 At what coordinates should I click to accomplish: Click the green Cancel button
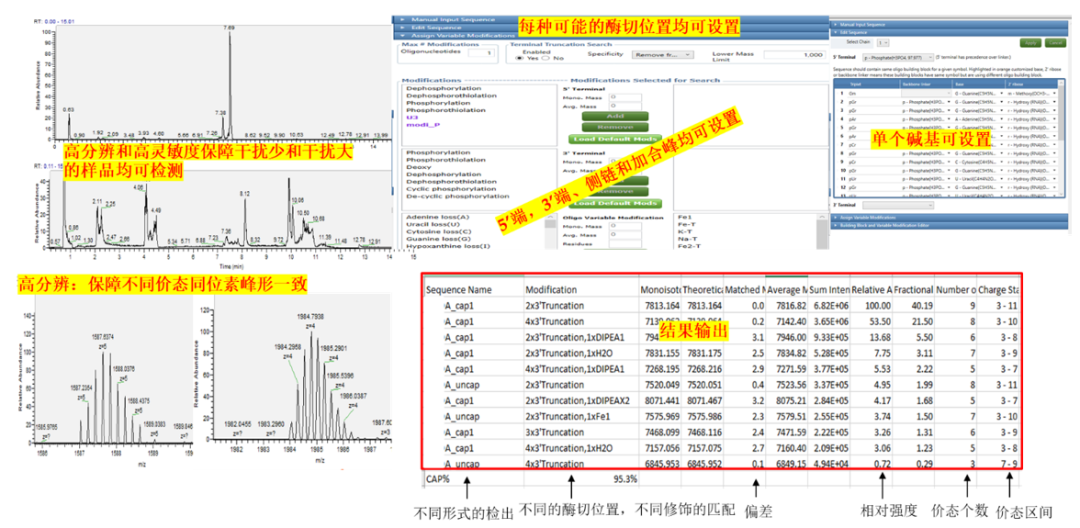pos(1054,43)
